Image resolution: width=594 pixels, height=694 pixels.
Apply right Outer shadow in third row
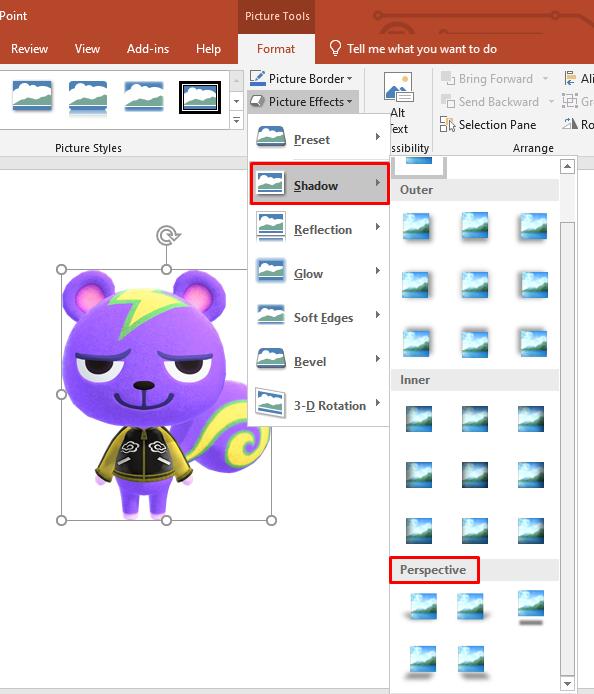pyautogui.click(x=533, y=343)
